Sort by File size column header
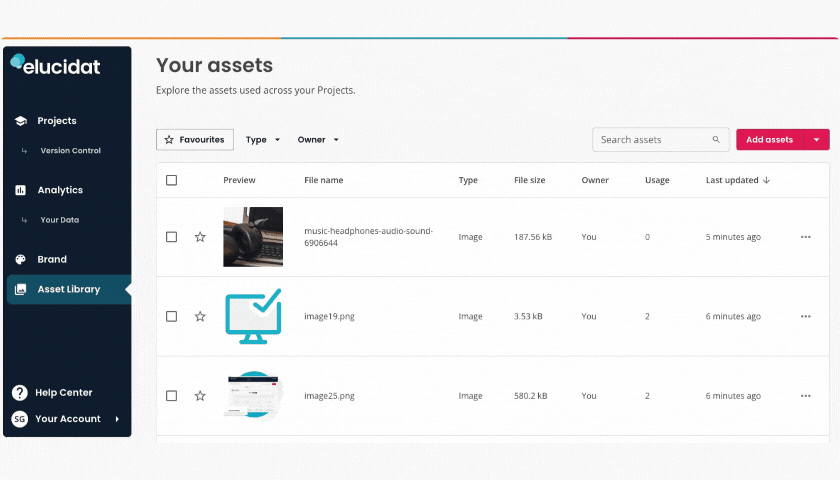 click(529, 180)
